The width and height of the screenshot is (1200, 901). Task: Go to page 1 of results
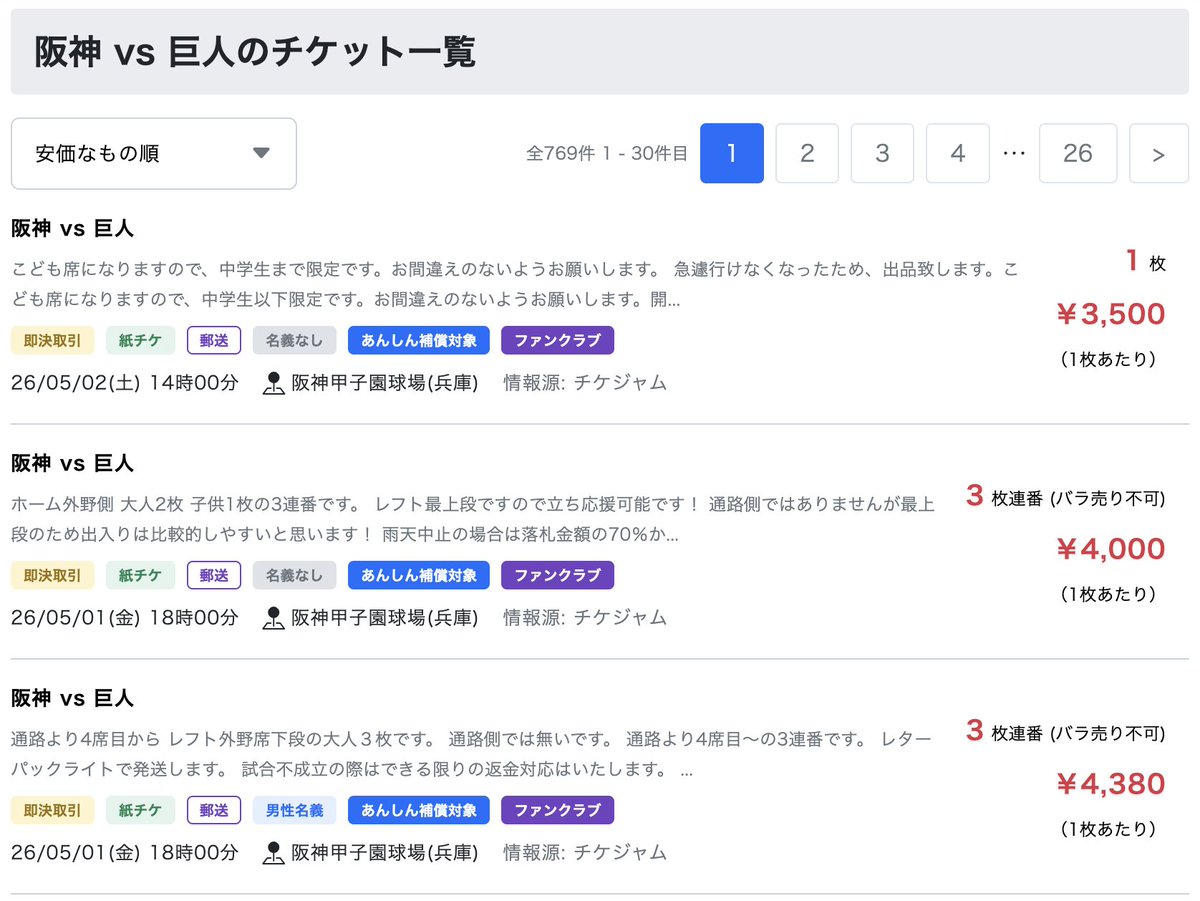click(732, 153)
